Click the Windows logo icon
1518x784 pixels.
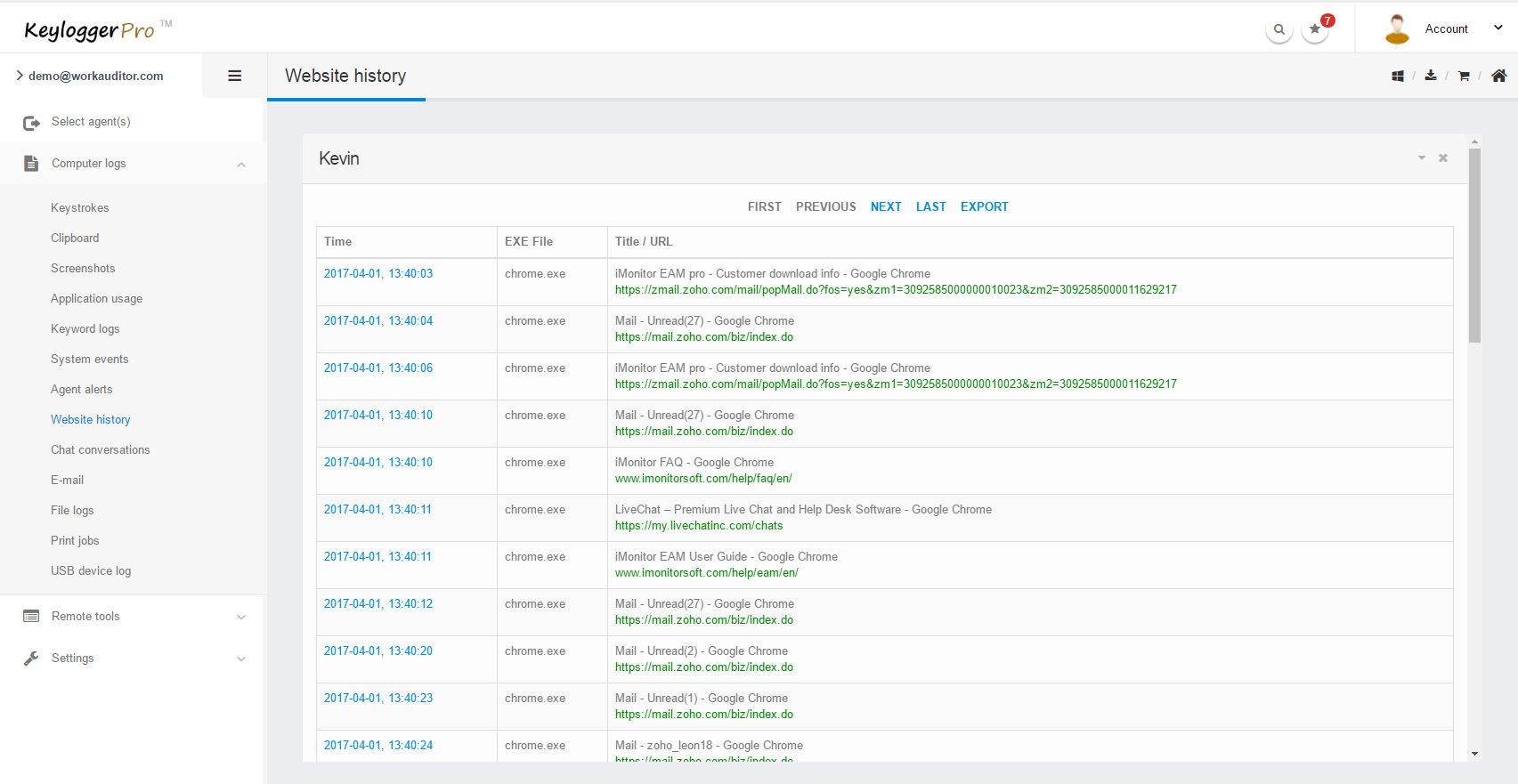1398,77
